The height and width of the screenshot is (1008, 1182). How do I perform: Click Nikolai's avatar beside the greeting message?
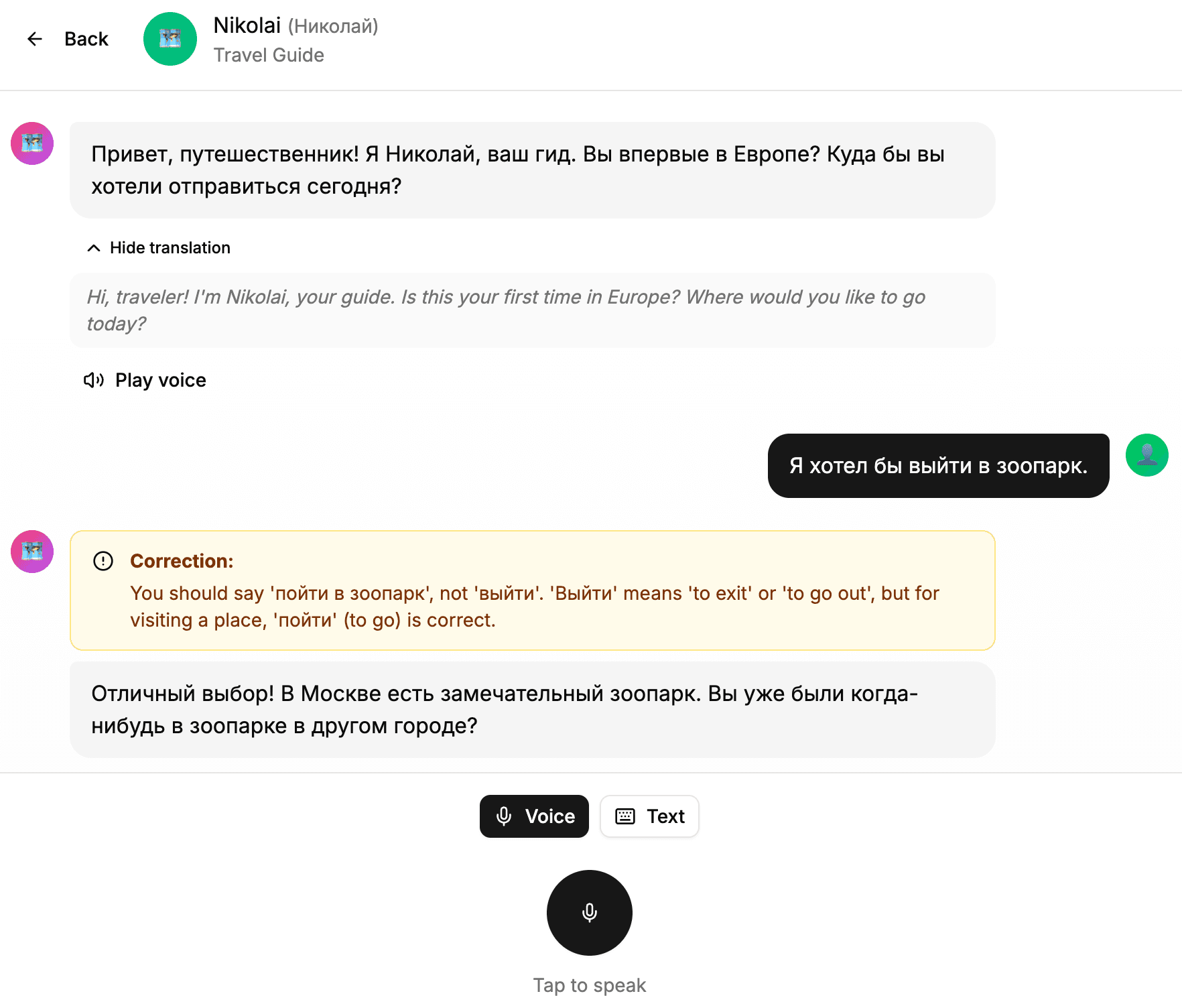click(x=32, y=143)
